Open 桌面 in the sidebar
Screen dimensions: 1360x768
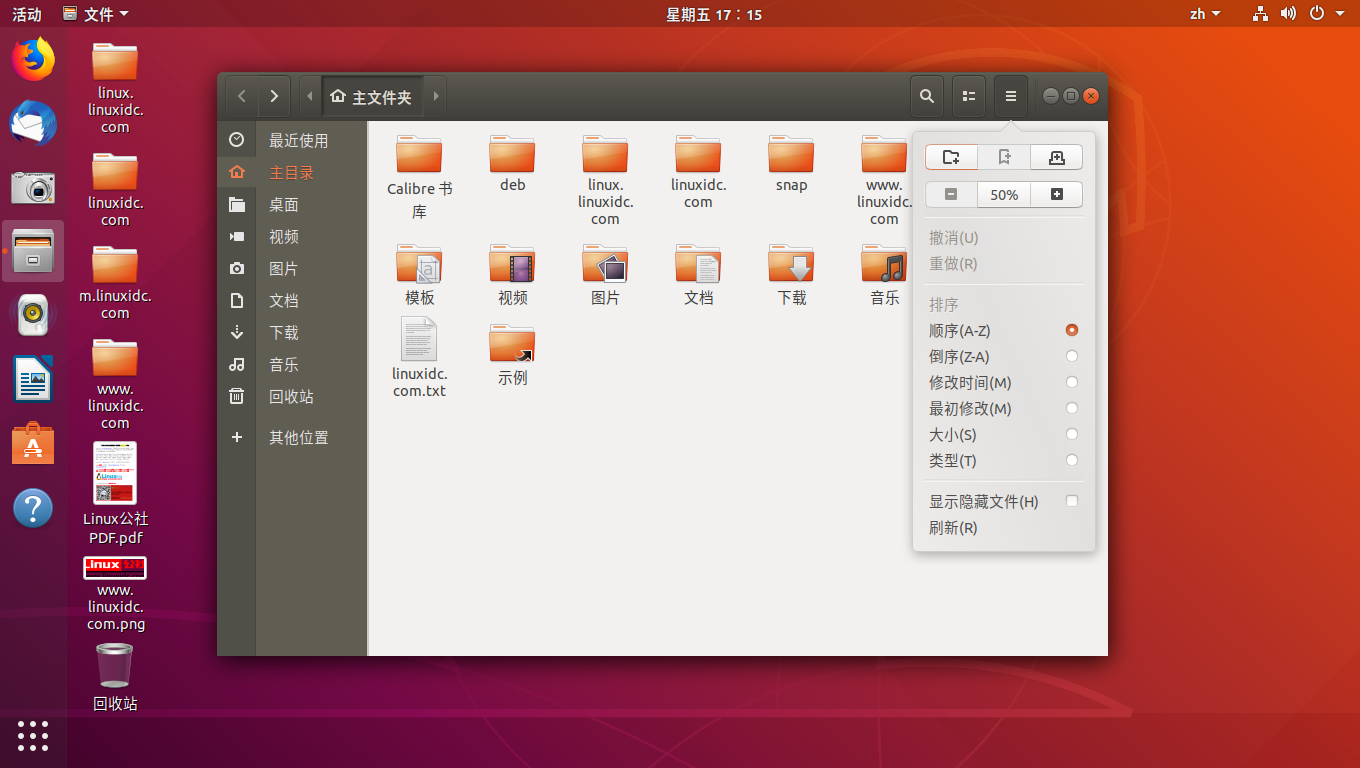click(292, 205)
